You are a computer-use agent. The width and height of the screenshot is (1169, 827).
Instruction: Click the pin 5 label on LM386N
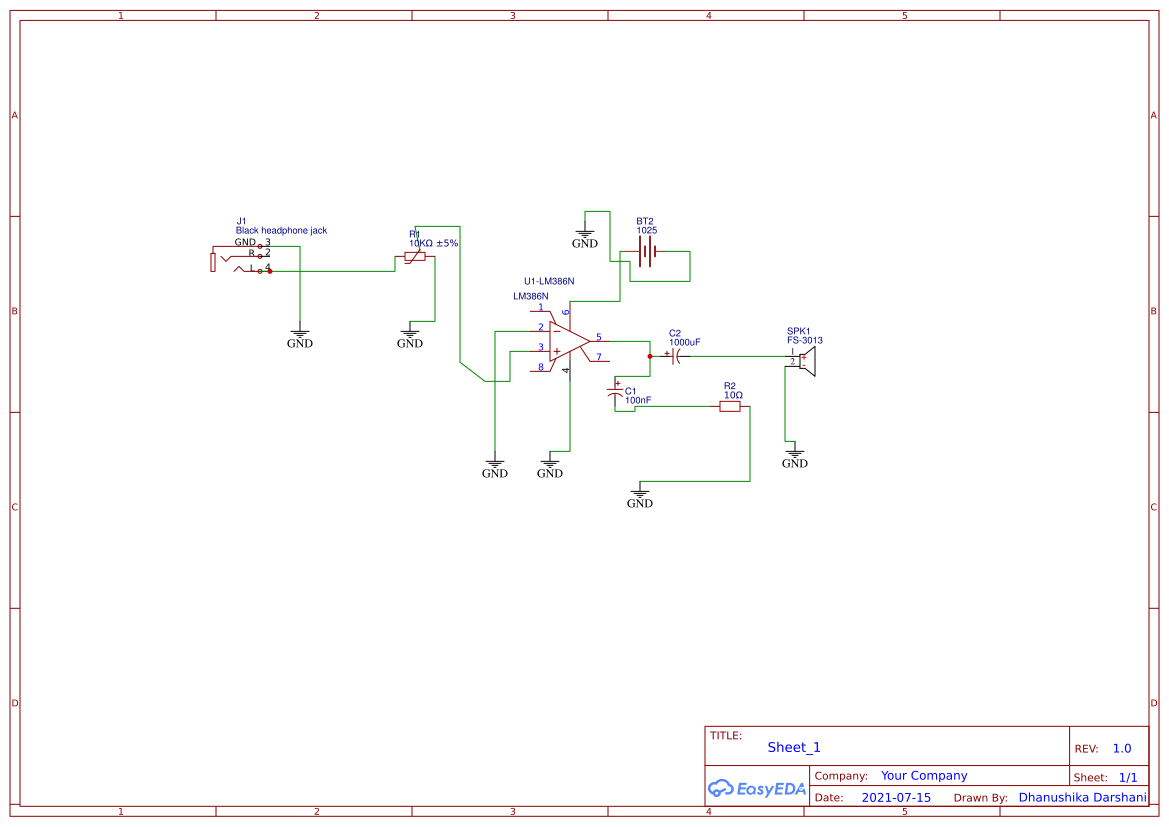[598, 339]
